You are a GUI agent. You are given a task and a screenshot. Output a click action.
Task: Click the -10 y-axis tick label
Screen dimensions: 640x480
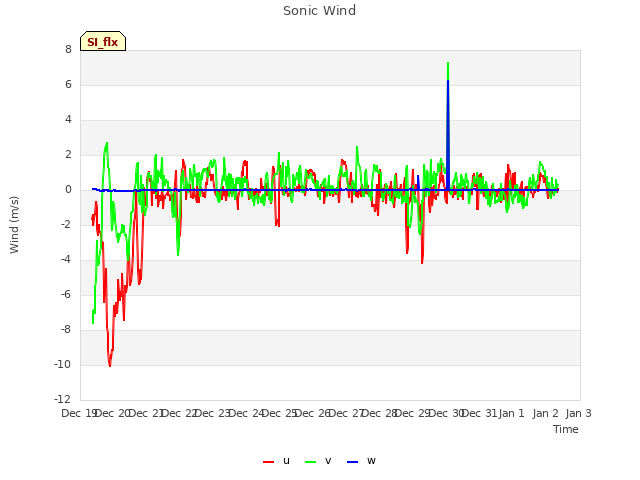pyautogui.click(x=62, y=364)
